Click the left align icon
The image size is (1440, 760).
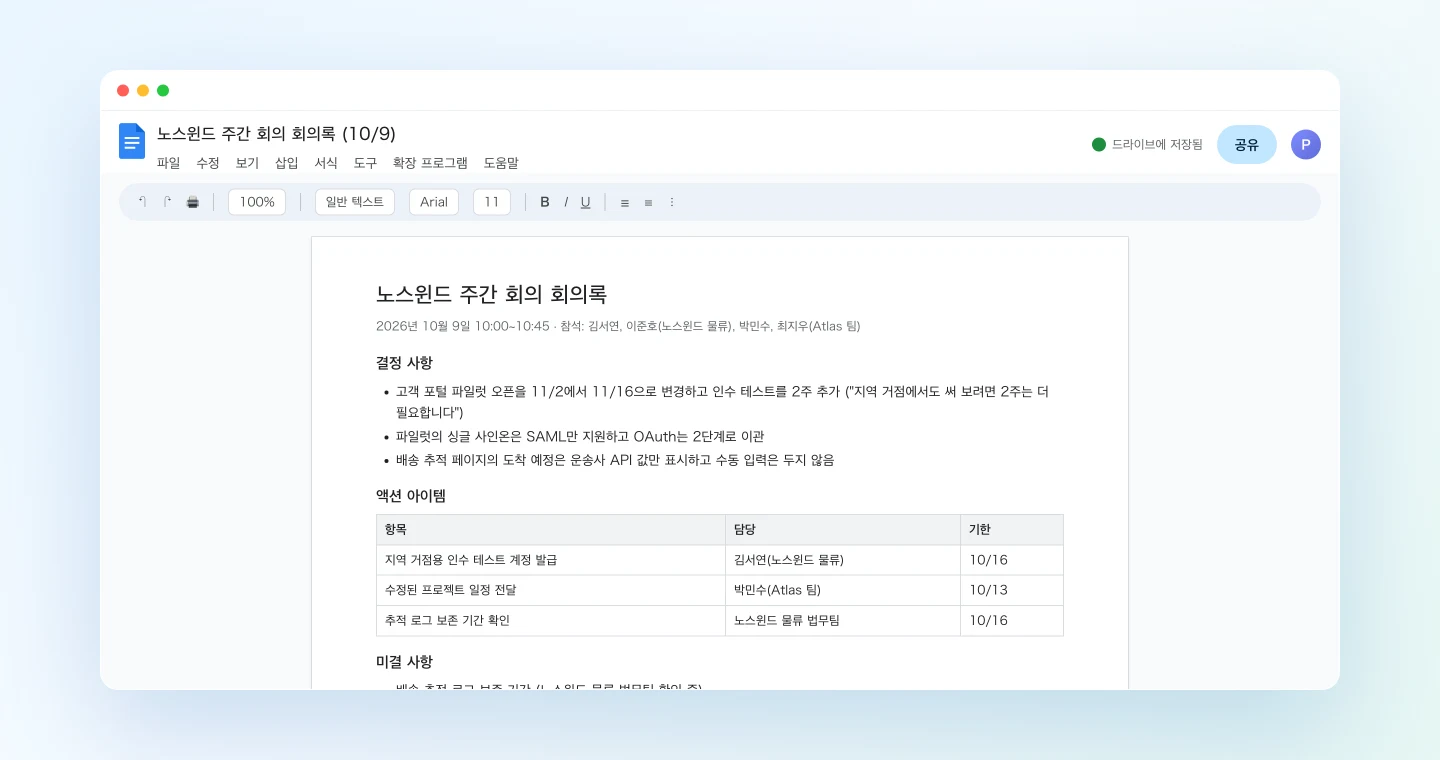tap(625, 202)
